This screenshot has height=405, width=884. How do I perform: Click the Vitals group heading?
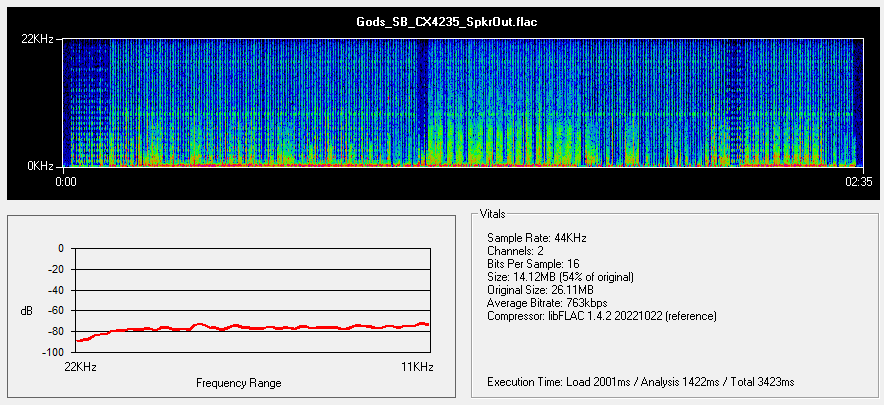tap(493, 214)
